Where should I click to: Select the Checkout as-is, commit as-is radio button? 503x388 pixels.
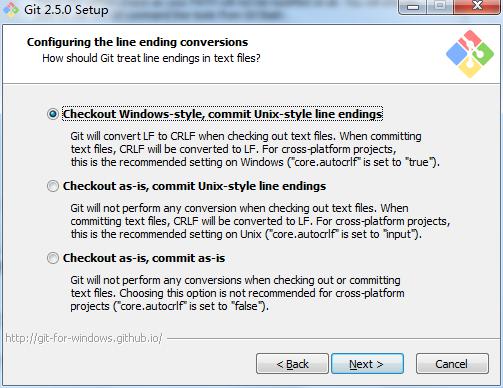tap(53, 258)
